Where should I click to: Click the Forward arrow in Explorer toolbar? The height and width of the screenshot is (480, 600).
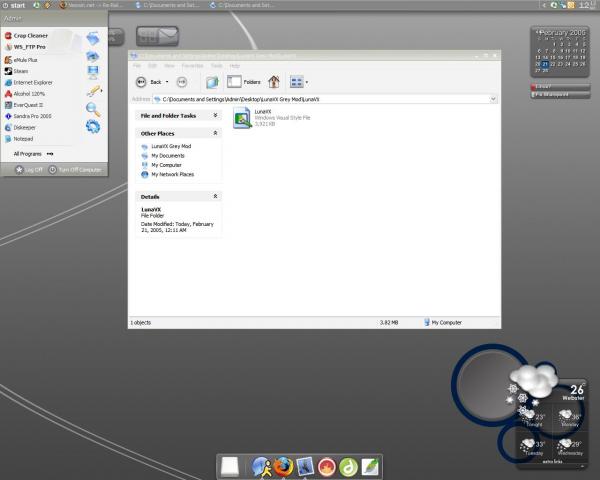click(182, 82)
